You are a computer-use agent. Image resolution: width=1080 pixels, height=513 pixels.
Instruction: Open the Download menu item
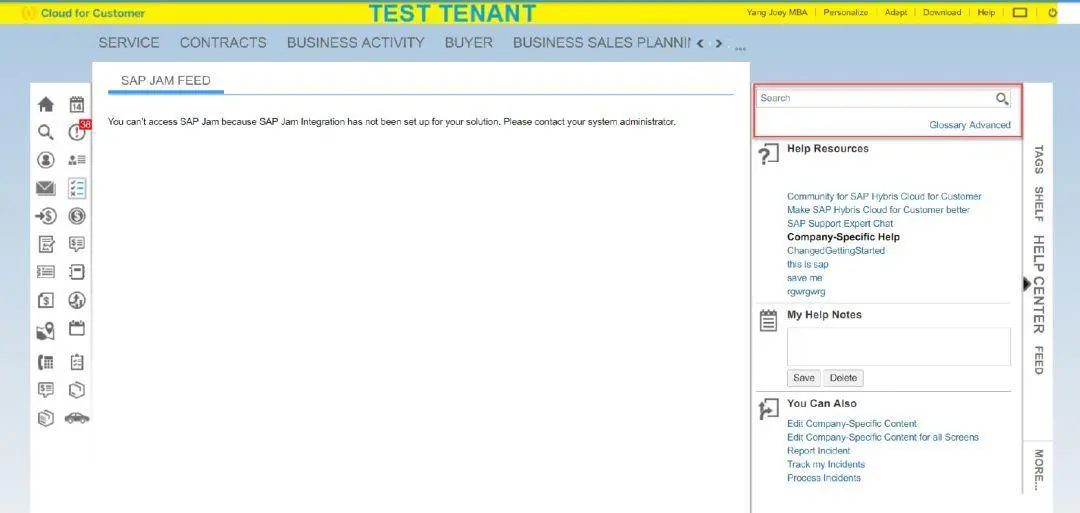pyautogui.click(x=942, y=12)
